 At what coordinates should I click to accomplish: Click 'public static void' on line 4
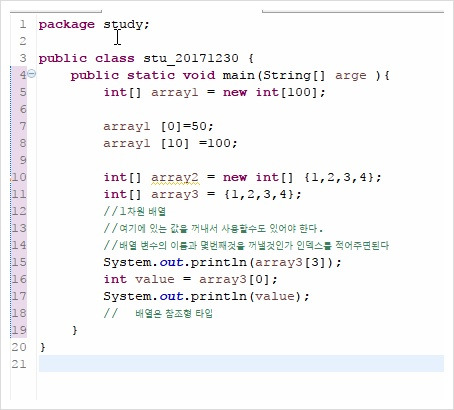pos(143,75)
